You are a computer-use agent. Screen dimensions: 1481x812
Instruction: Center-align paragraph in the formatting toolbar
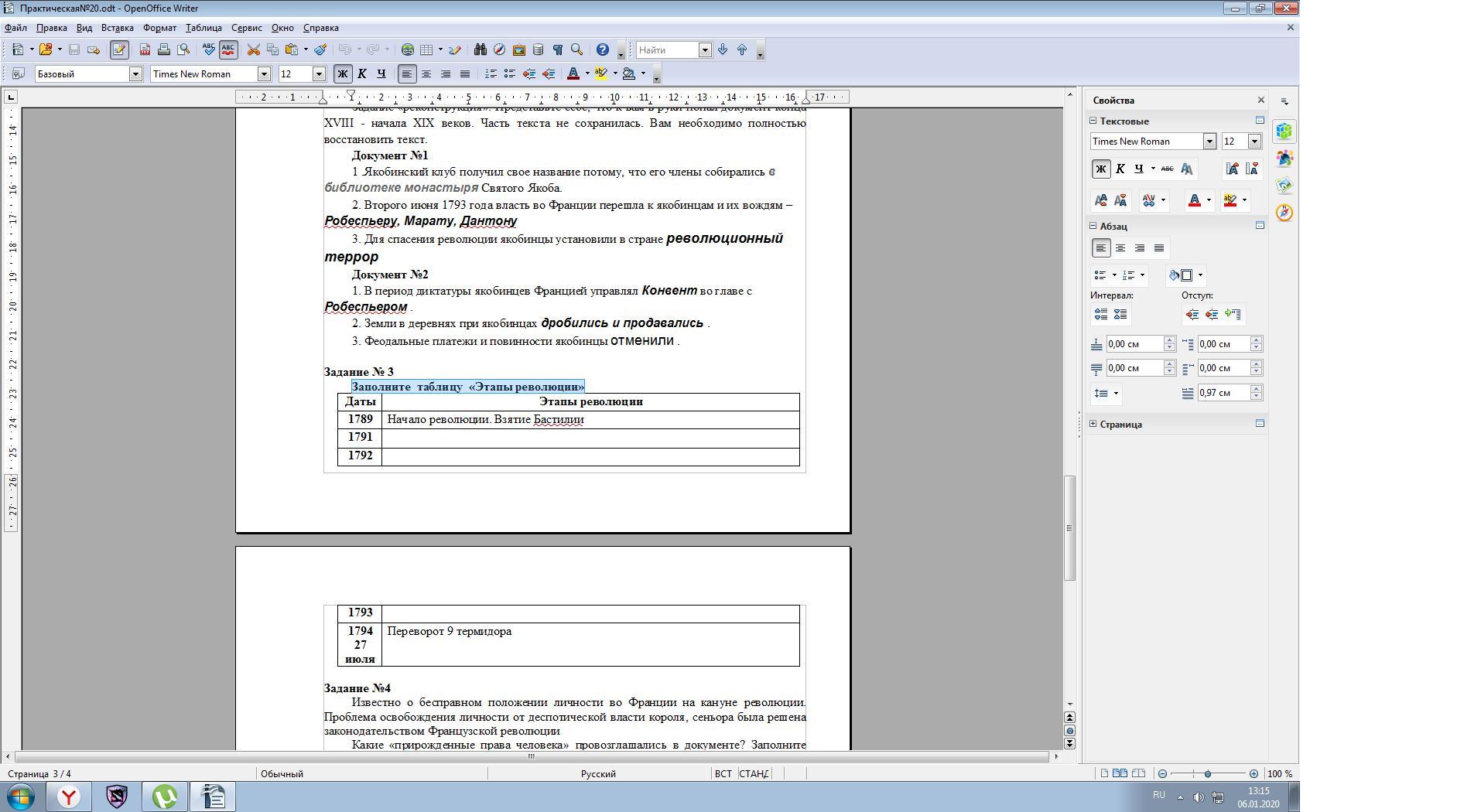pyautogui.click(x=426, y=74)
